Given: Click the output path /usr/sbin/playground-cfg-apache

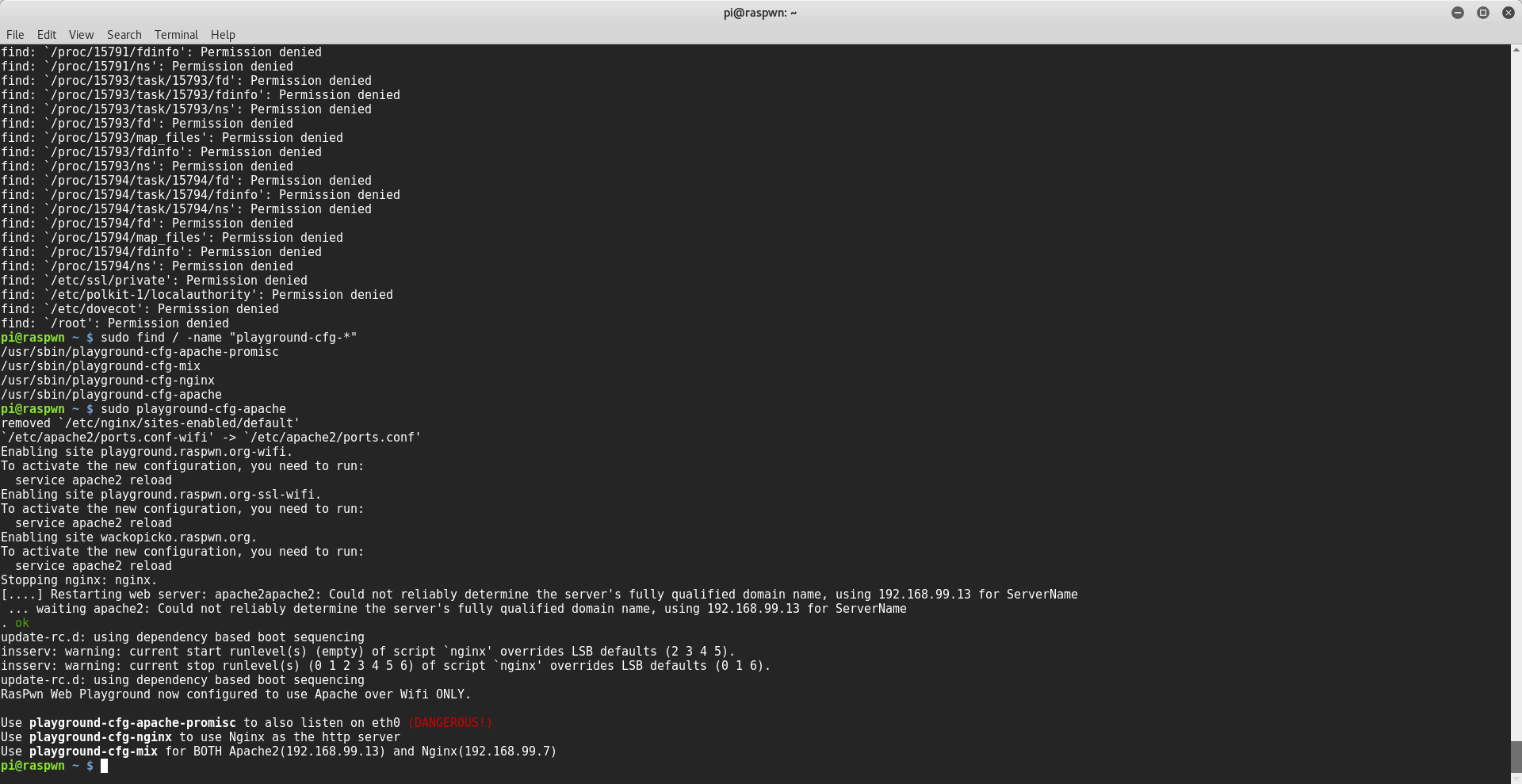Looking at the screenshot, I should (x=111, y=395).
